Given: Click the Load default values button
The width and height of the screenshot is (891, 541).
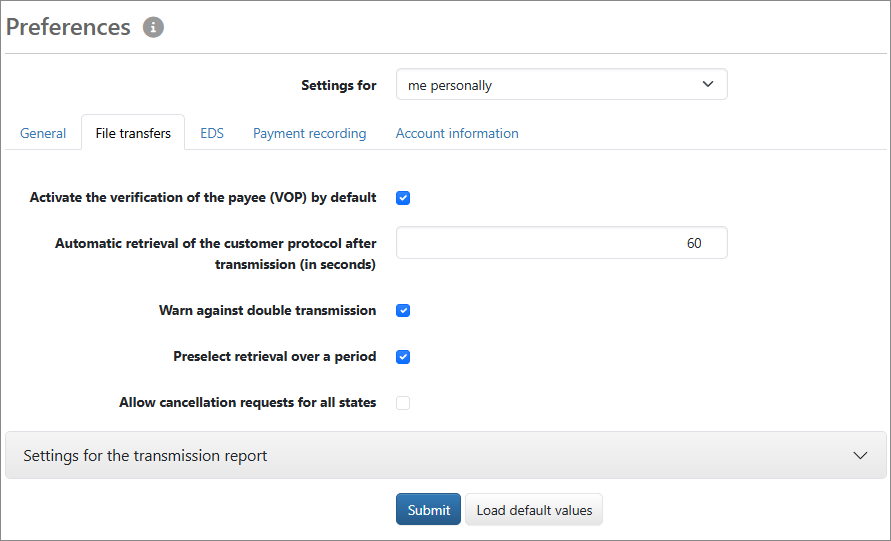Looking at the screenshot, I should [x=534, y=510].
